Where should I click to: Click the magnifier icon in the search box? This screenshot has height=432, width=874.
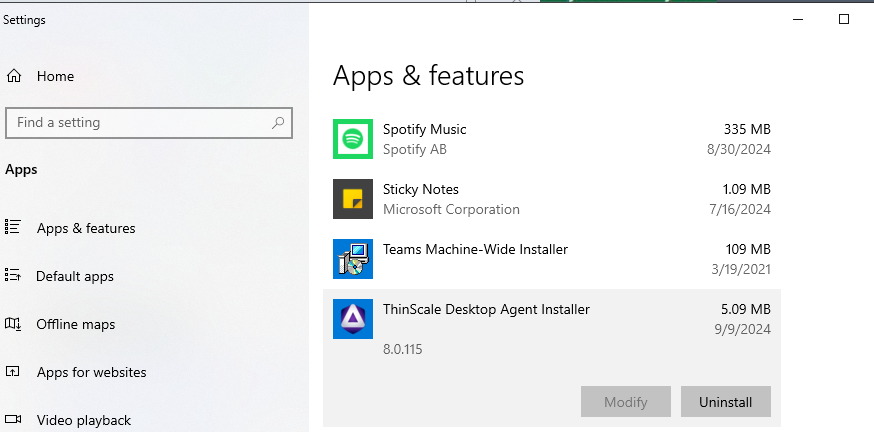(278, 123)
